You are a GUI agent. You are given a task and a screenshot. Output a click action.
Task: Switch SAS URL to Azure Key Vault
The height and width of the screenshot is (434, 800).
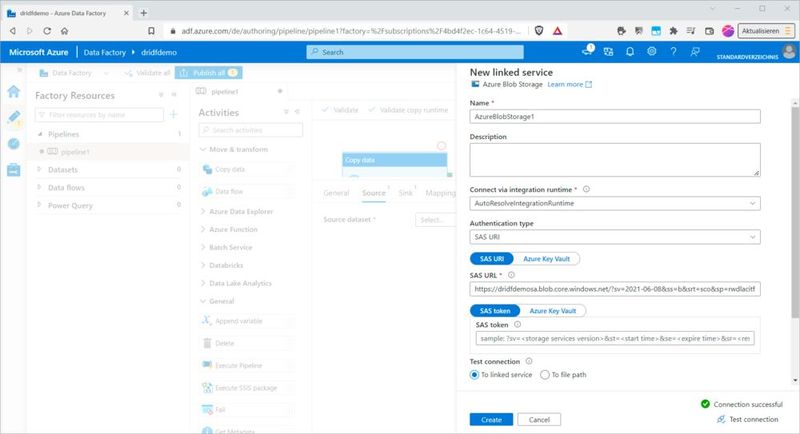tap(546, 259)
